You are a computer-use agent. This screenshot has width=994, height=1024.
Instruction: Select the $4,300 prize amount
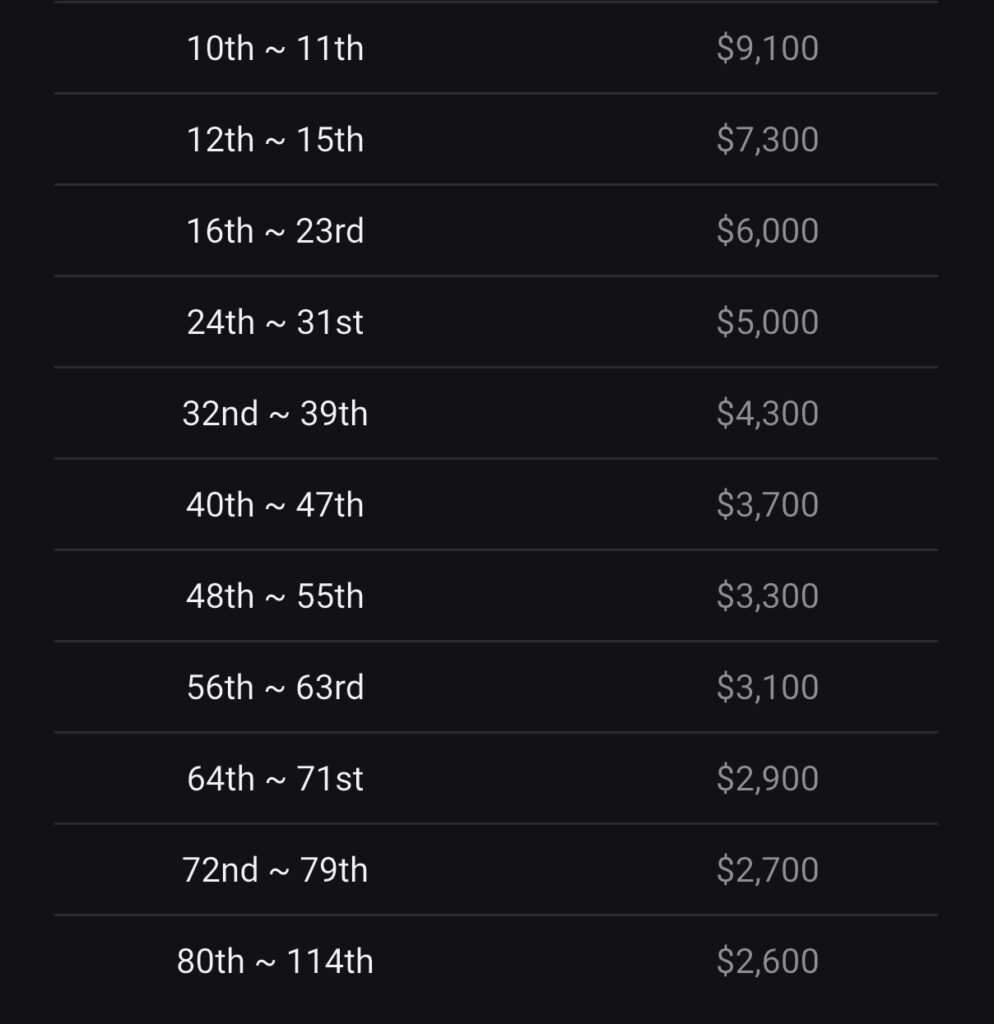coord(767,414)
